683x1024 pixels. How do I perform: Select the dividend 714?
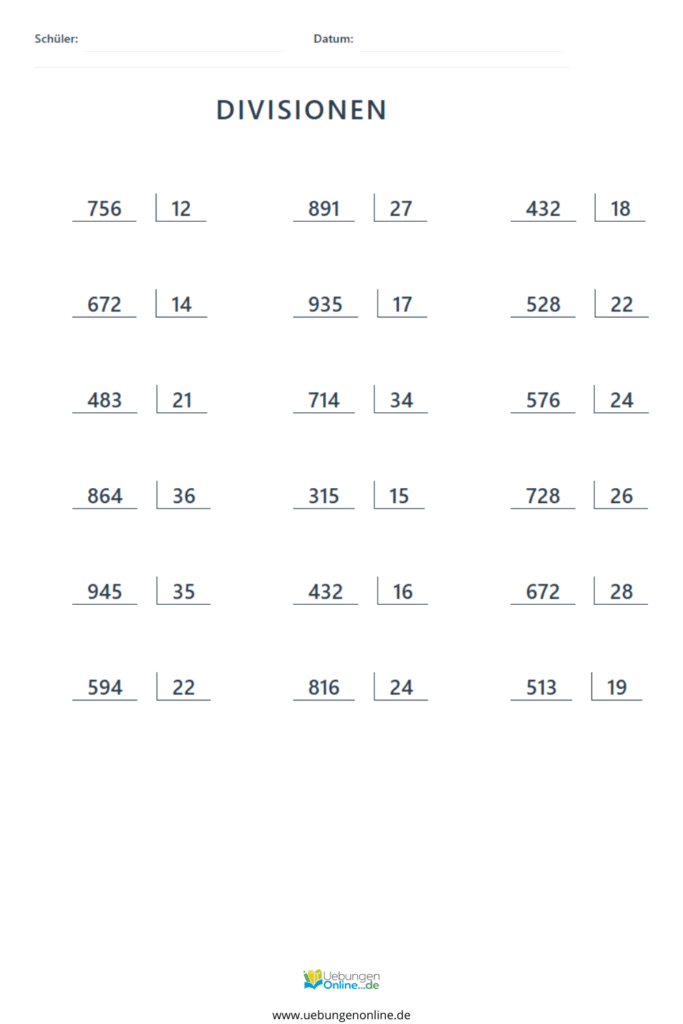point(324,401)
